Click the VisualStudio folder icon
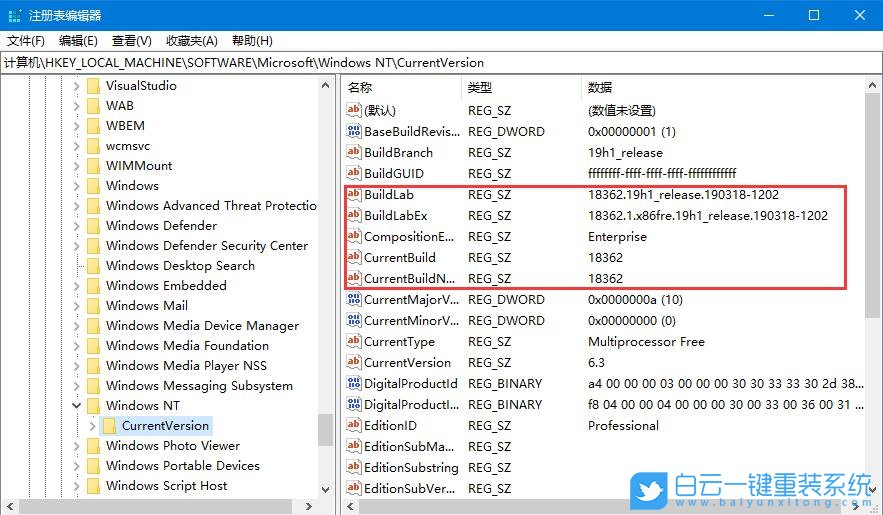883x515 pixels. tap(93, 86)
